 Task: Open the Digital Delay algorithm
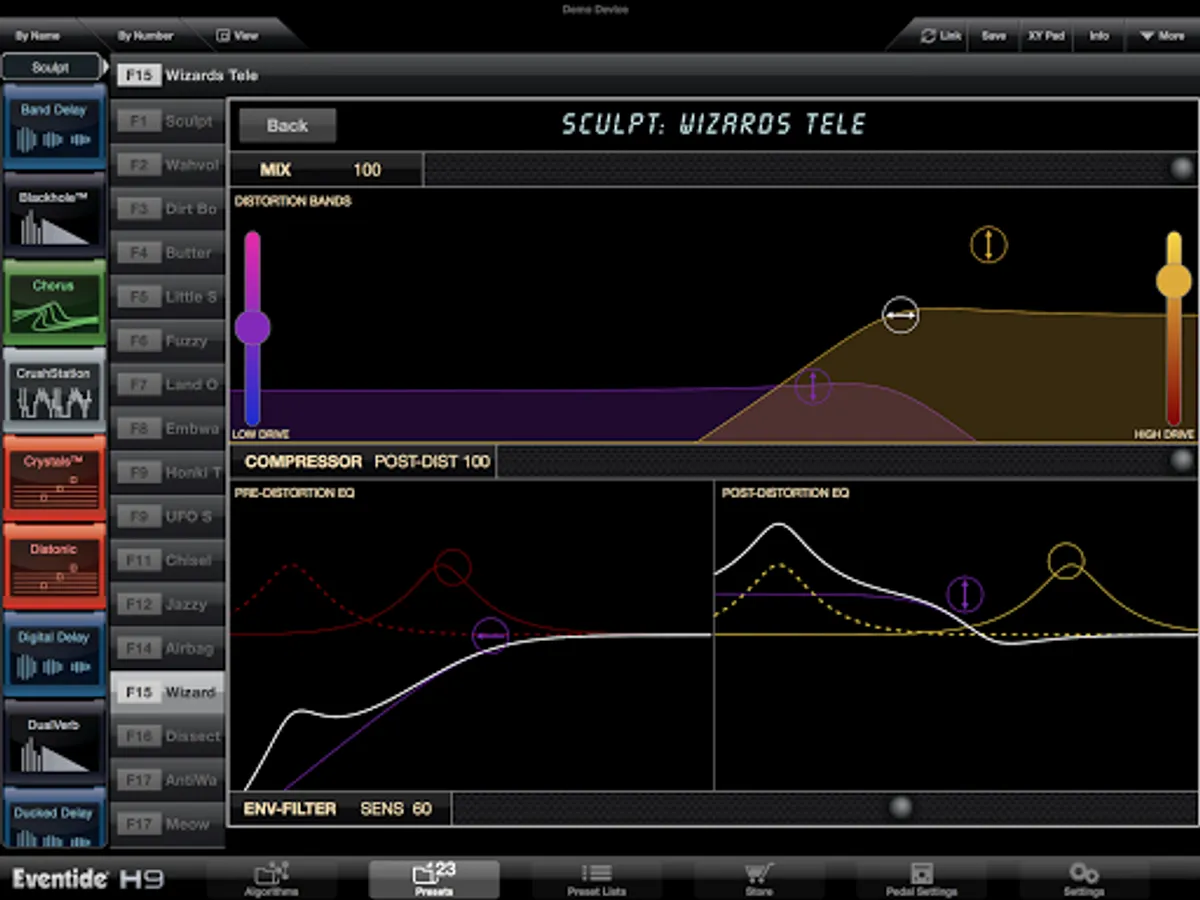pyautogui.click(x=53, y=656)
